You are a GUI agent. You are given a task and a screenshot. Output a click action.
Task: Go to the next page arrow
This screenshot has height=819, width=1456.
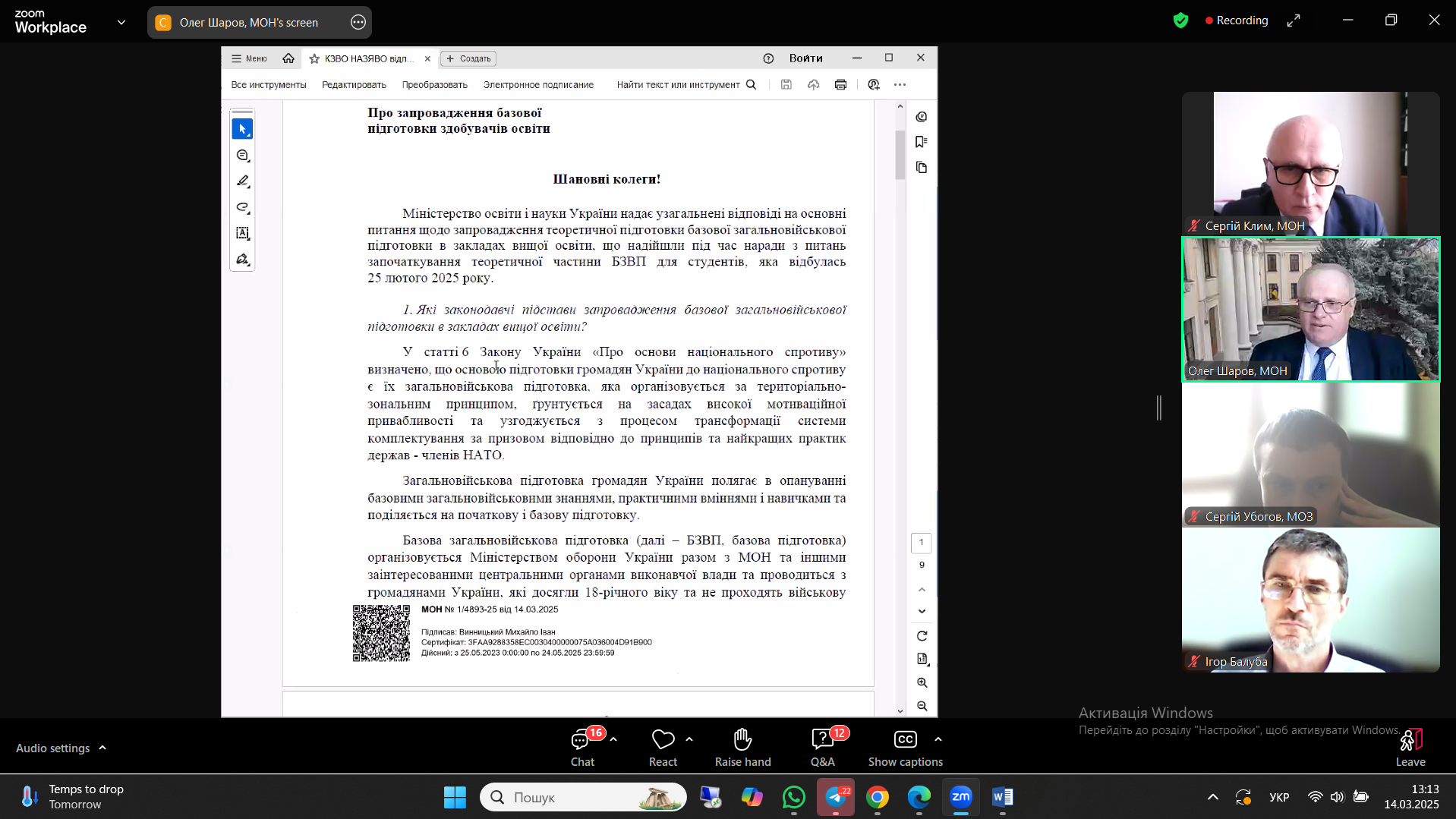pos(922,611)
